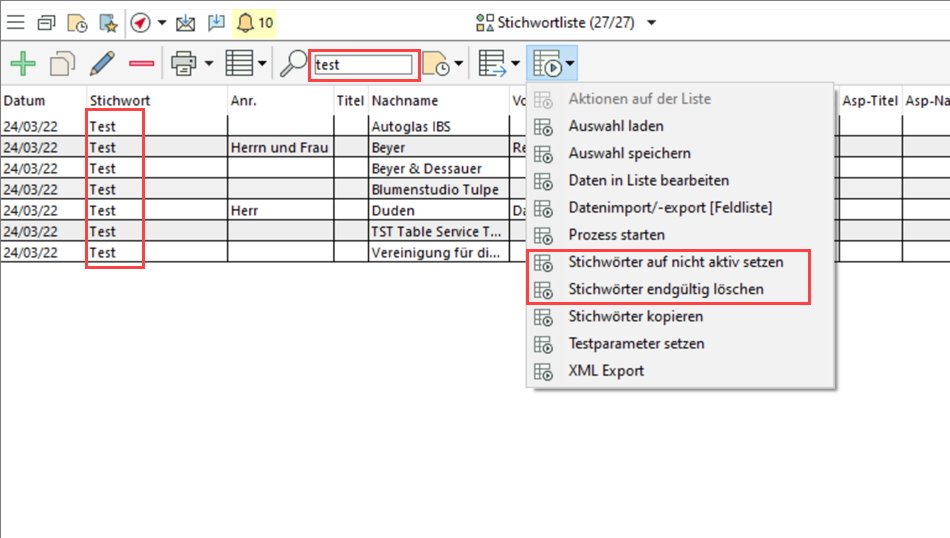Click the printer icon
Screen dimensions: 950x538
[184, 65]
